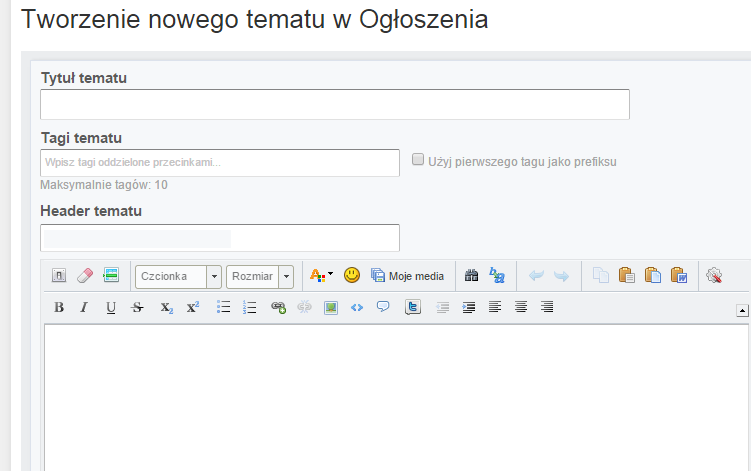The image size is (751, 471).
Task: Toggle strikethrough formatting
Action: [x=137, y=307]
